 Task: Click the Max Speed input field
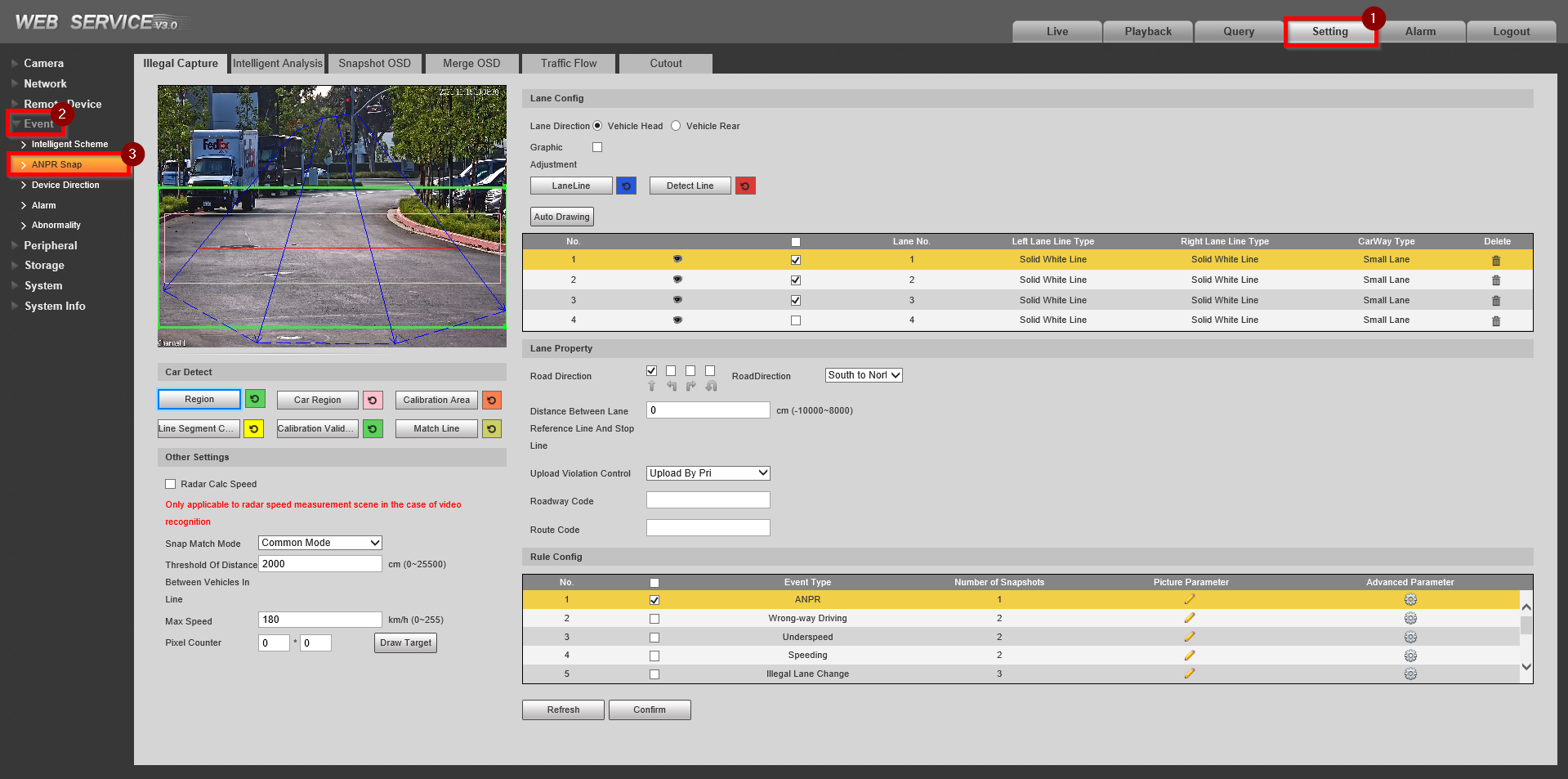click(x=319, y=620)
